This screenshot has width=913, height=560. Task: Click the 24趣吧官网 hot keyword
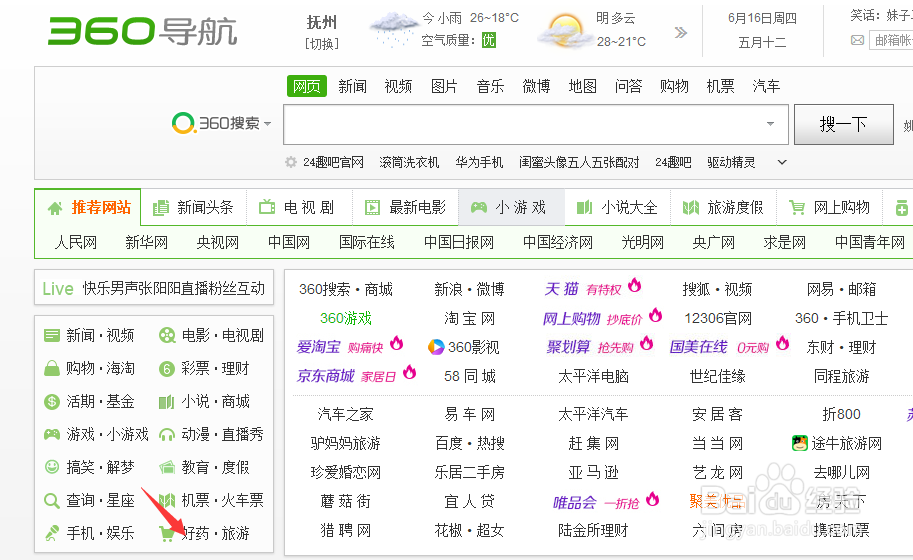coord(334,162)
